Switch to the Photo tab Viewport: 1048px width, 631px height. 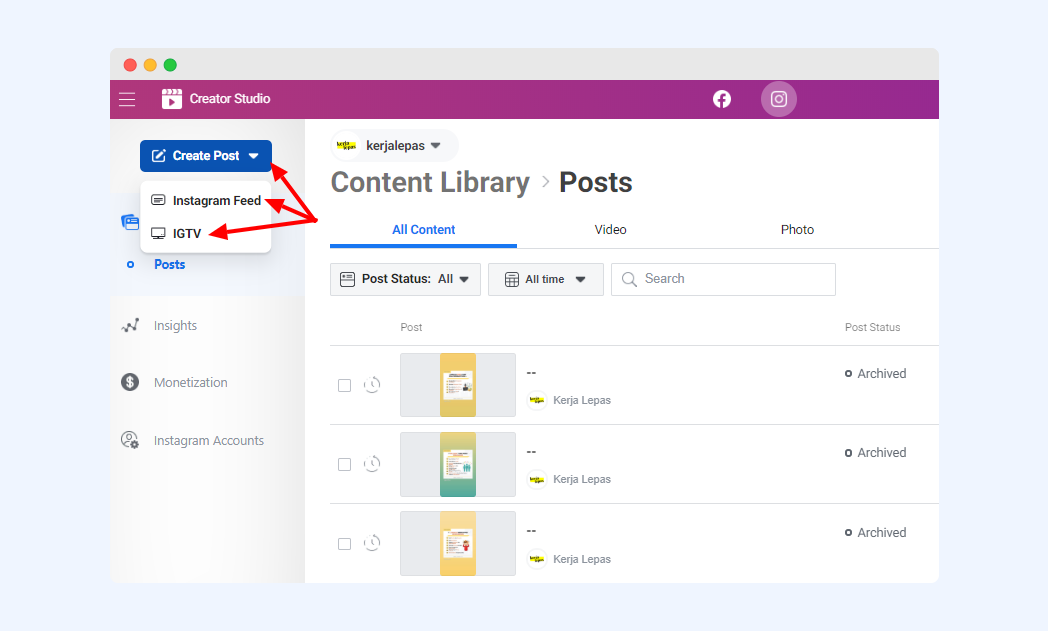click(797, 230)
